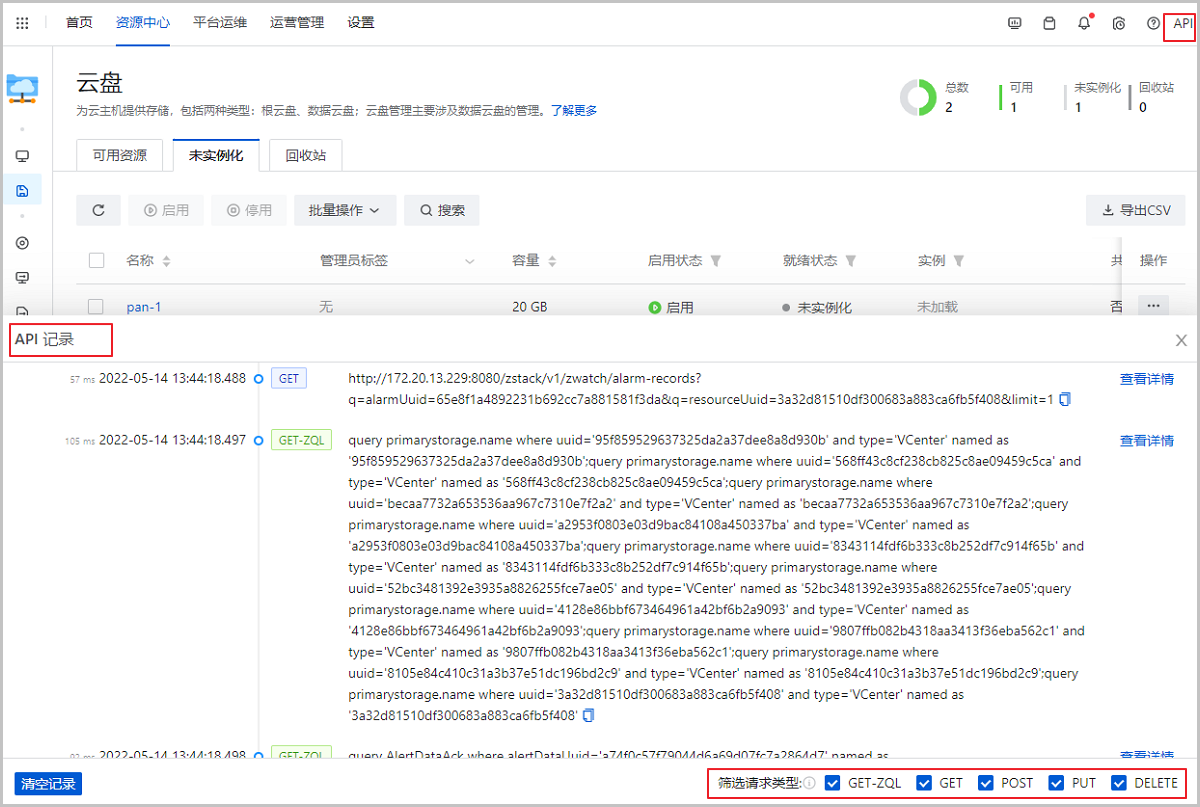Click 清空记录 to clear API records

(x=47, y=784)
